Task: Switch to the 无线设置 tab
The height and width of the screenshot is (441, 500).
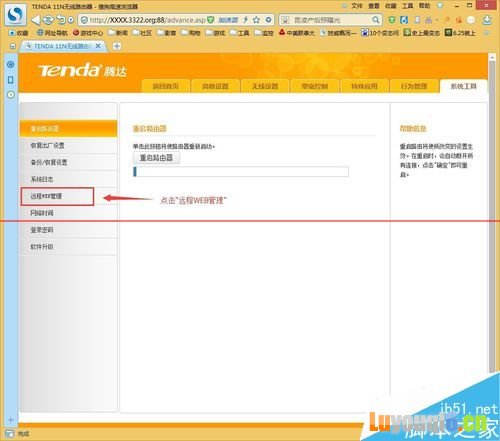Action: tap(265, 86)
